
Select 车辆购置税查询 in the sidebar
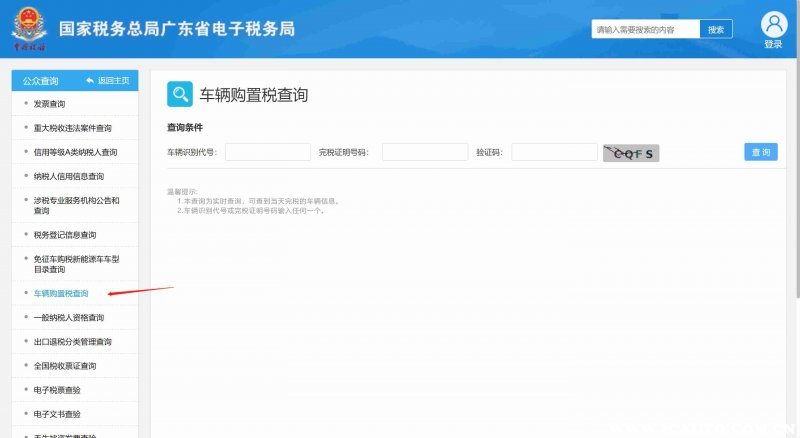pyautogui.click(x=61, y=294)
